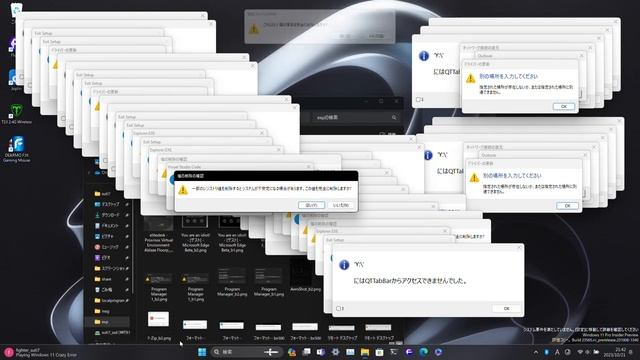Open the Terminal icon on the taskbar

394,352
